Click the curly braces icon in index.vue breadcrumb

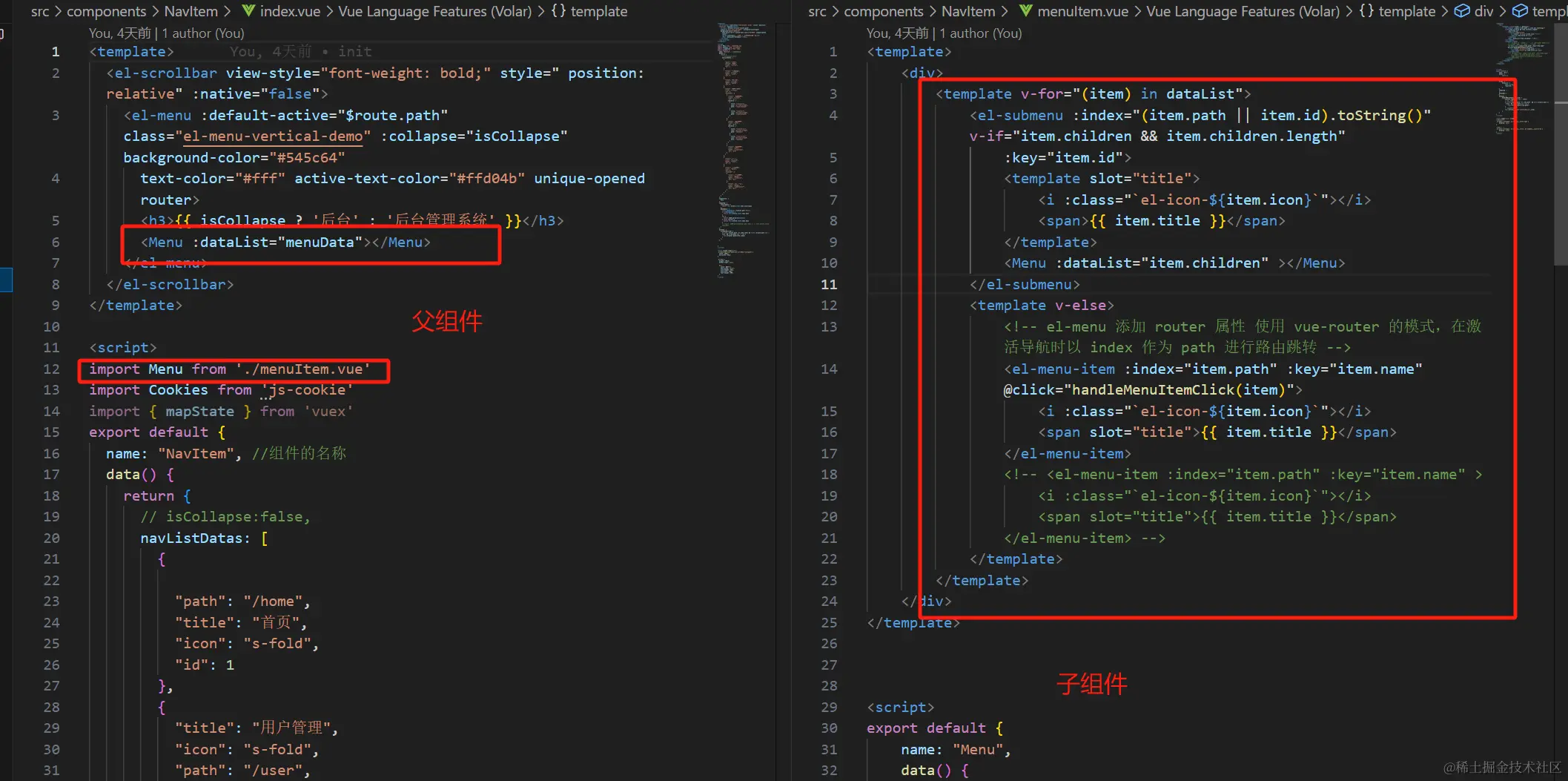click(558, 11)
